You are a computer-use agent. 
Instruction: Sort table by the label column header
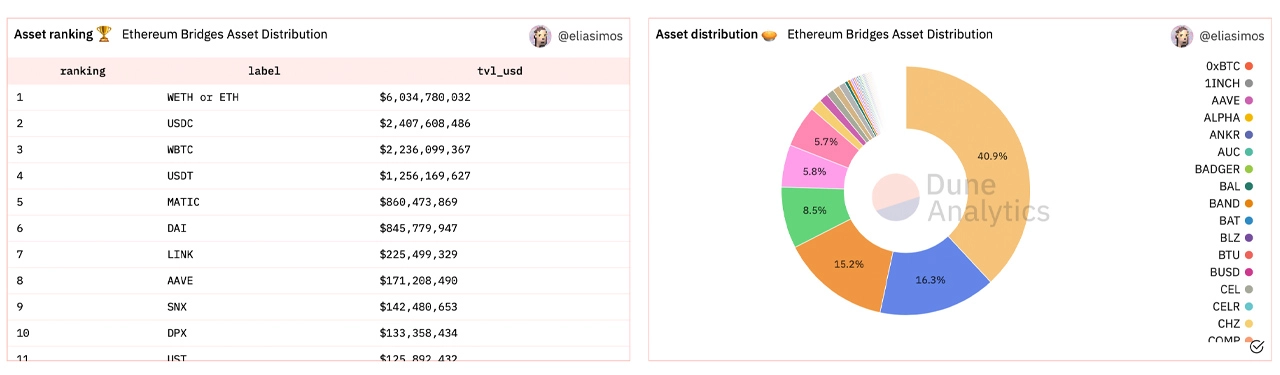[x=264, y=71]
